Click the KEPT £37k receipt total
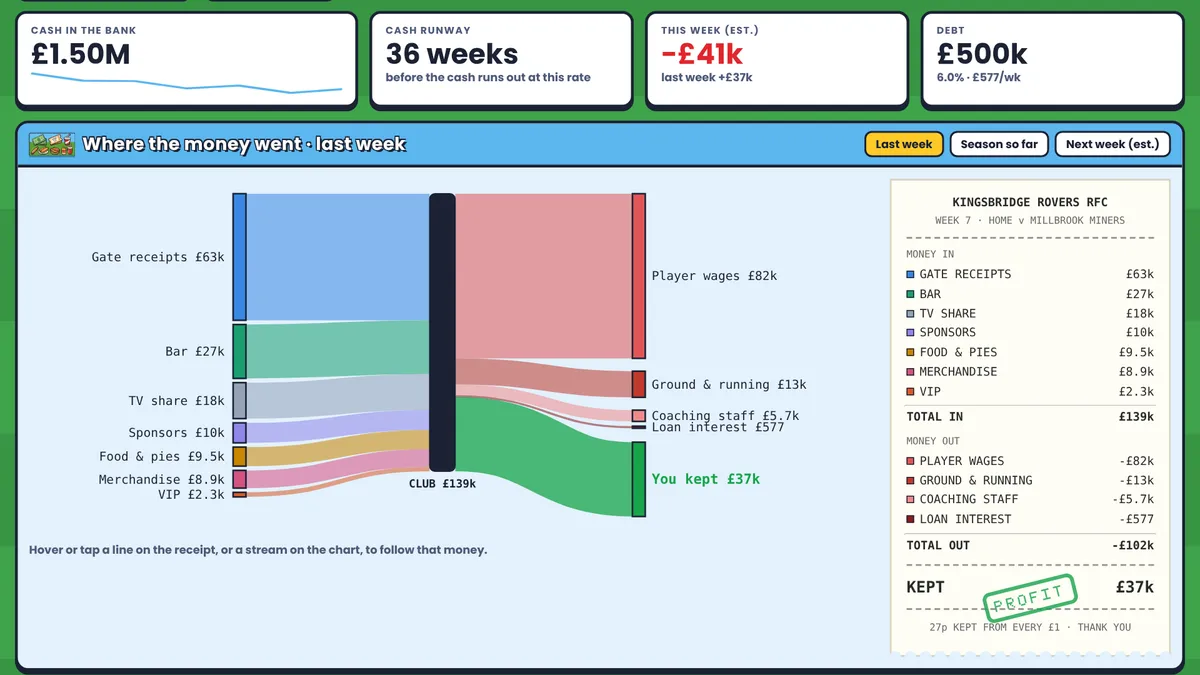 click(x=1030, y=587)
